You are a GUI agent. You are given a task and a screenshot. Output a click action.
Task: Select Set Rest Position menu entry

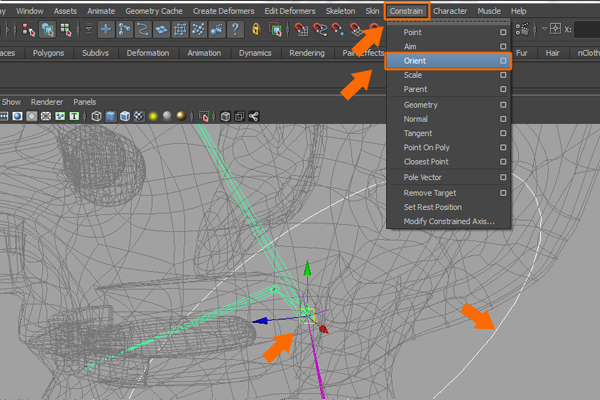pyautogui.click(x=448, y=207)
